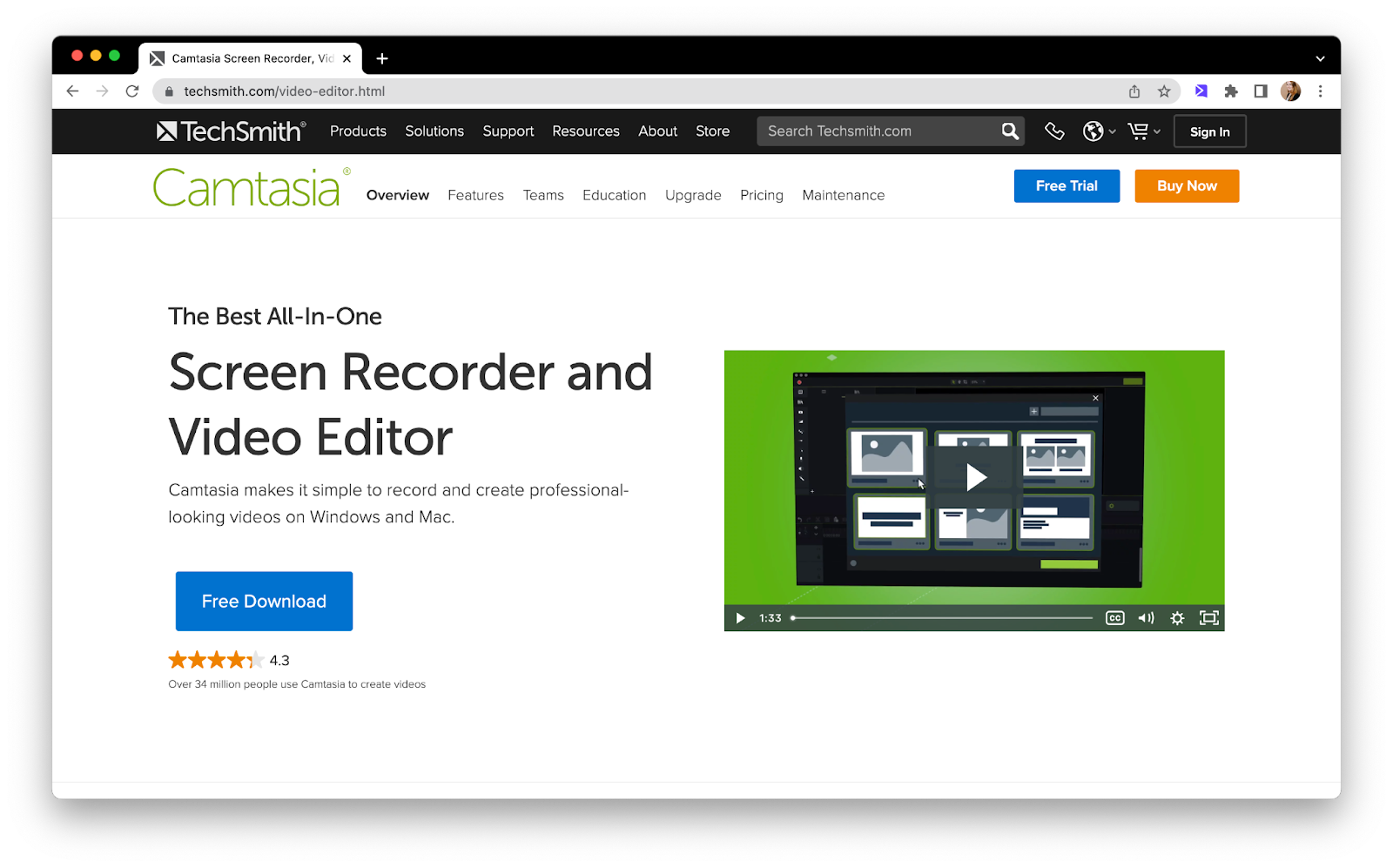
Task: Select the Overview tab
Action: click(x=398, y=195)
